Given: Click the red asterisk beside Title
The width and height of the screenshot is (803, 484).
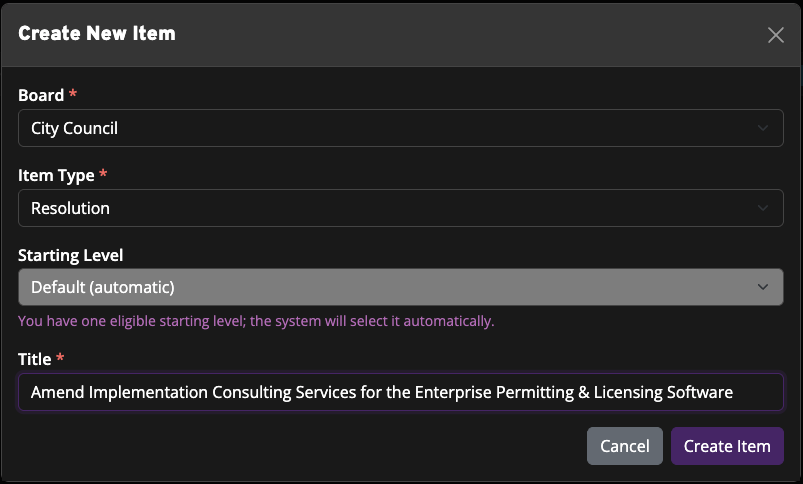Looking at the screenshot, I should click(60, 359).
